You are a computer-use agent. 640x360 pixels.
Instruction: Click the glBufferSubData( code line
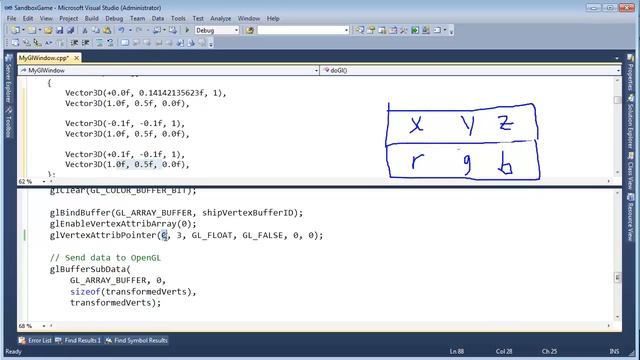90,269
